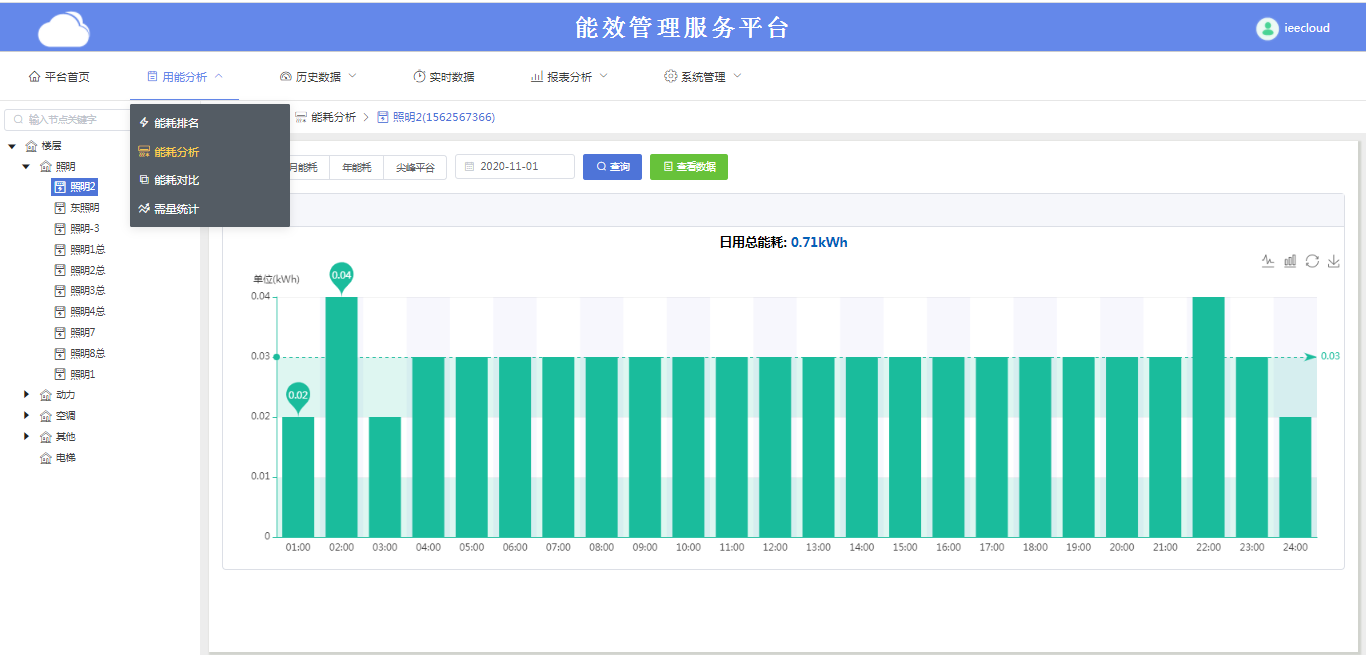Screen dimensions: 1366x655
Task: Click the house icon beside 动力
Action: click(45, 395)
